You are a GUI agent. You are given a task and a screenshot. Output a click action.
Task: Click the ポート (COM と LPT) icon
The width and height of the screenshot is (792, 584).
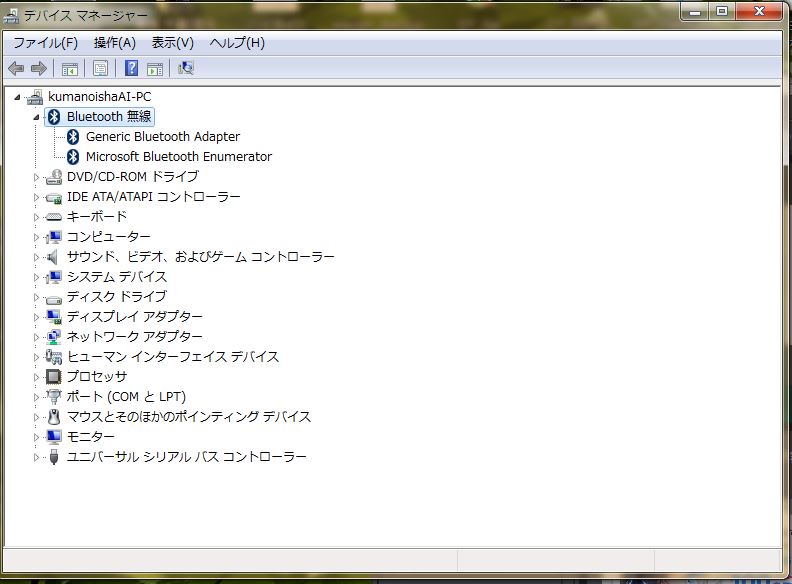coord(54,397)
